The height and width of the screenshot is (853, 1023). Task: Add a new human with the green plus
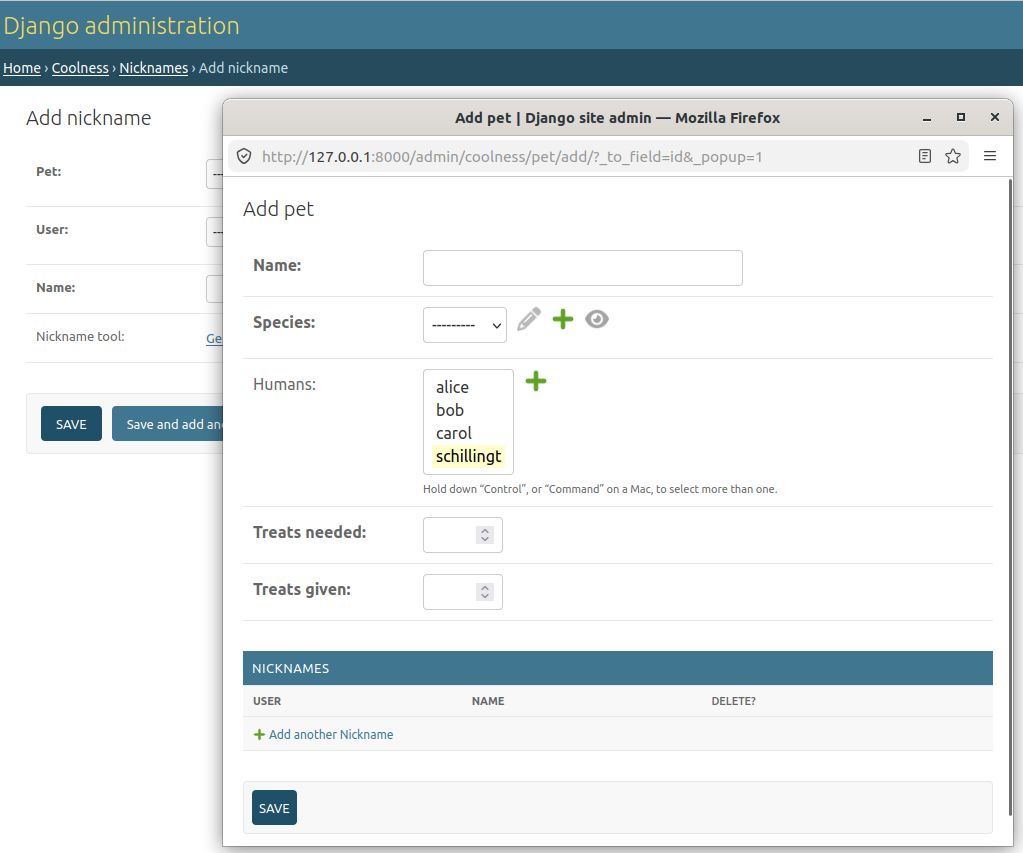coord(536,381)
